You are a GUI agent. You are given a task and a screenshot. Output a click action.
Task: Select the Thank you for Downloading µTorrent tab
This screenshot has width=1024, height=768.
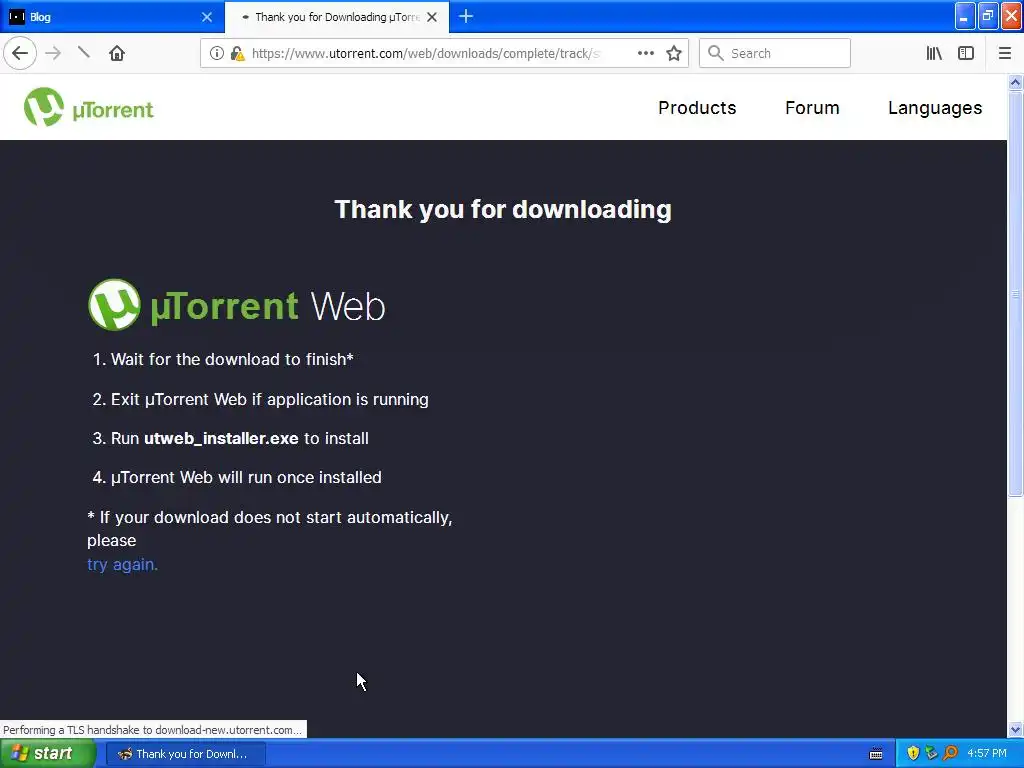coord(336,17)
